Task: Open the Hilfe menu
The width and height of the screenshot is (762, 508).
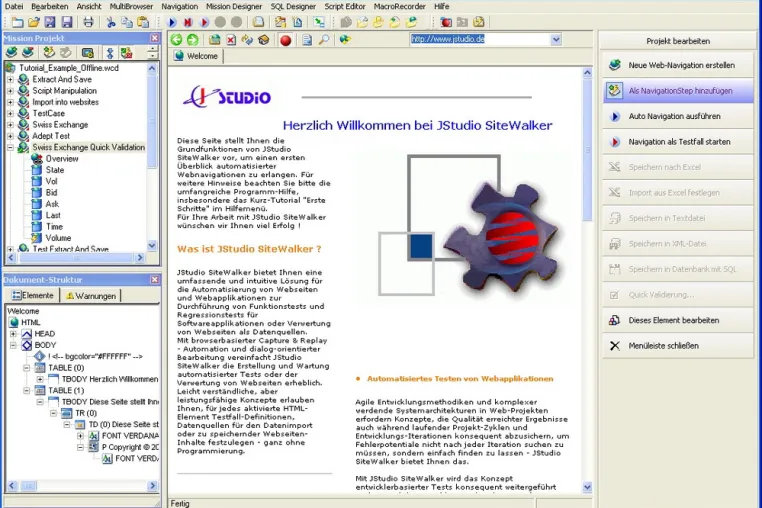Action: click(x=441, y=6)
